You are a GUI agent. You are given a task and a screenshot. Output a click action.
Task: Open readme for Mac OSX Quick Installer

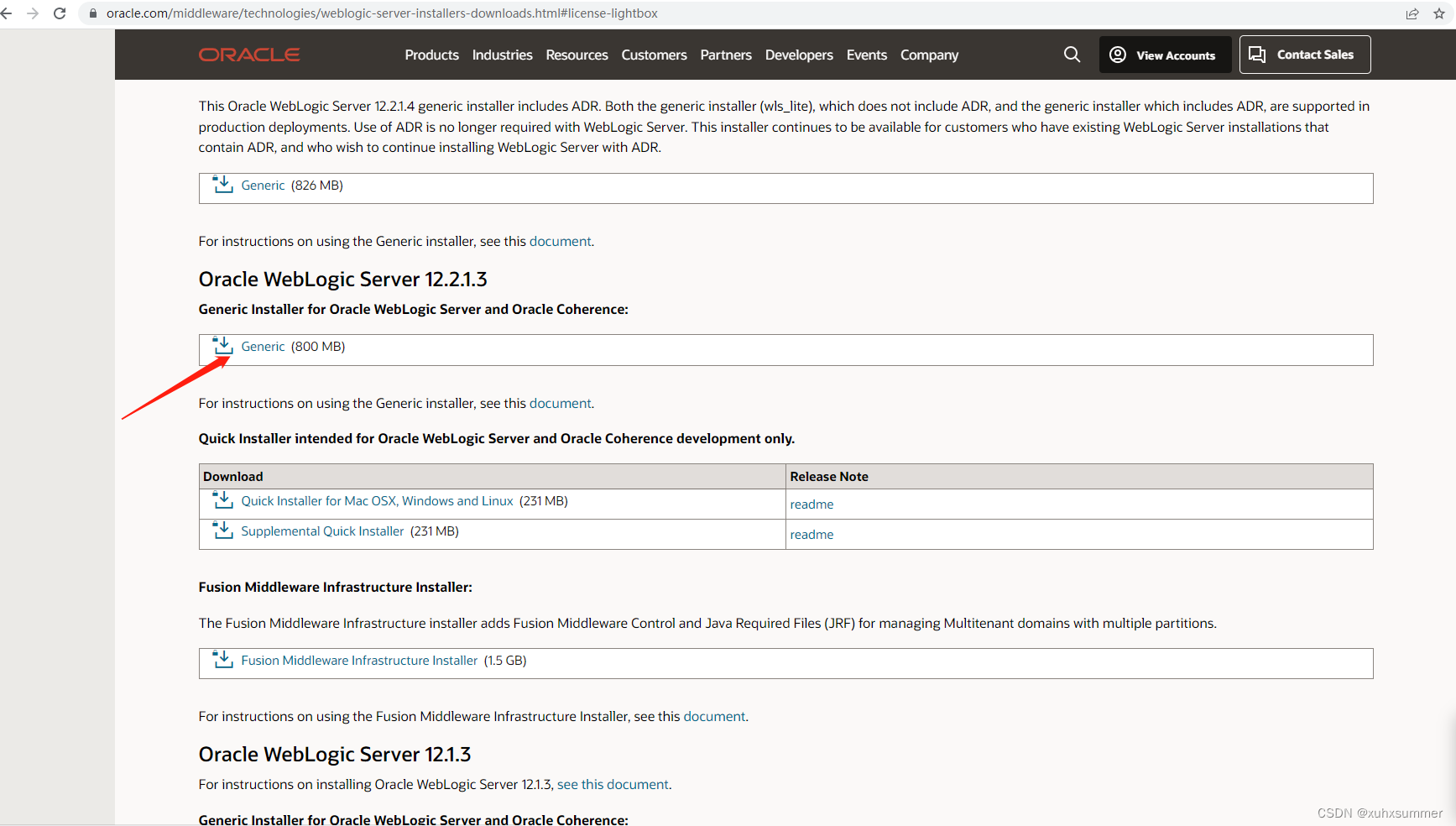(x=811, y=504)
